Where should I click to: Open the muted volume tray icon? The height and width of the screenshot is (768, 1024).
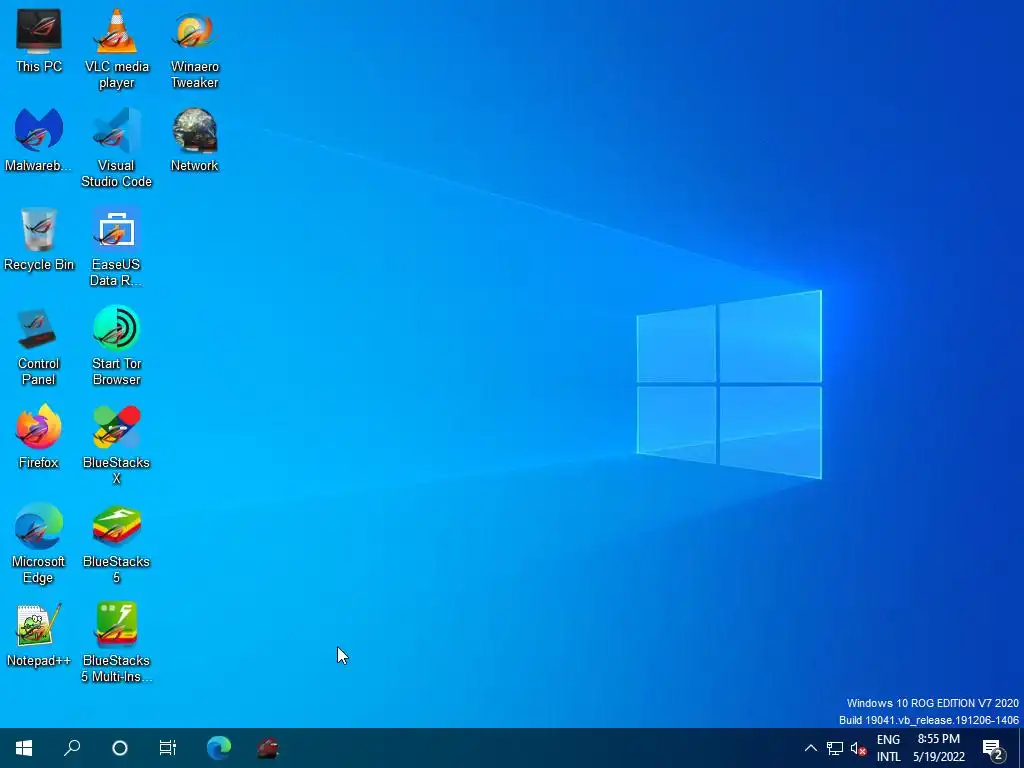(858, 748)
